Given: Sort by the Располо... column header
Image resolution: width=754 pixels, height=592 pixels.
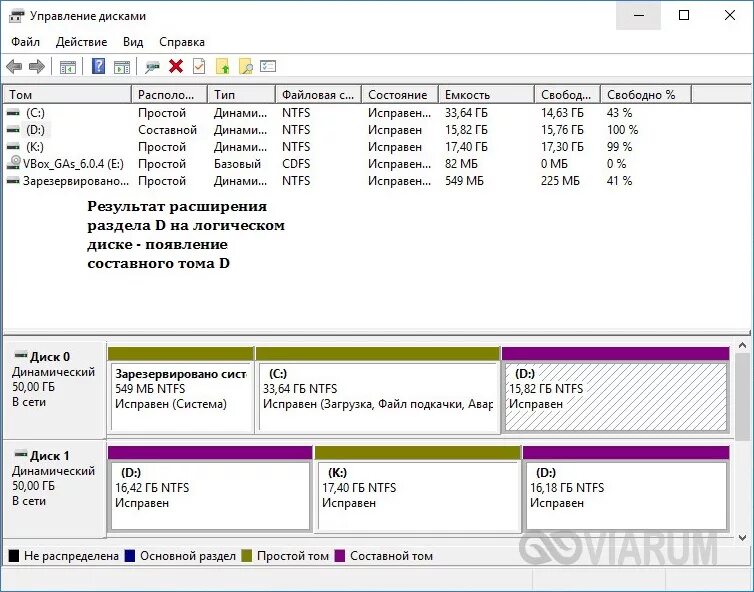Looking at the screenshot, I should (169, 94).
